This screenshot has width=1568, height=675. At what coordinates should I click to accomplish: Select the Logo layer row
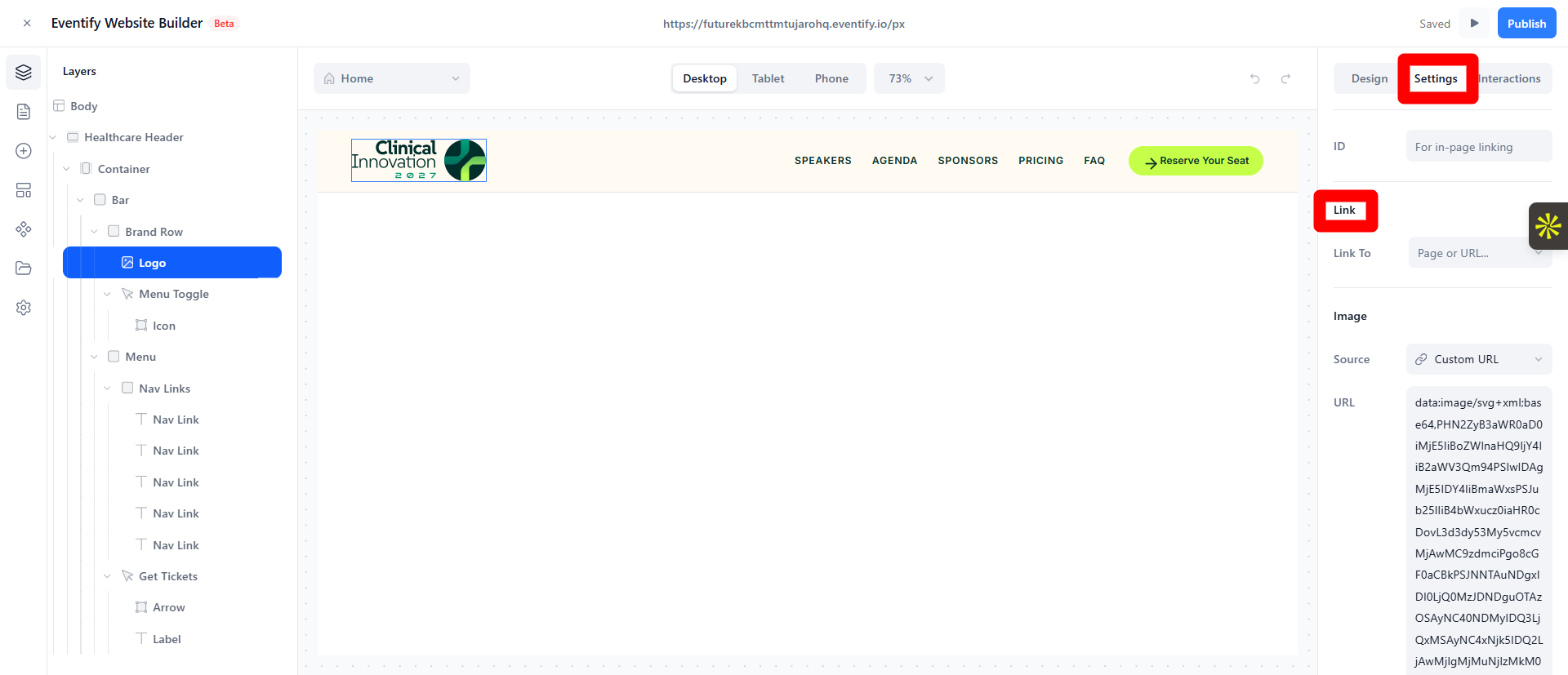(x=172, y=263)
